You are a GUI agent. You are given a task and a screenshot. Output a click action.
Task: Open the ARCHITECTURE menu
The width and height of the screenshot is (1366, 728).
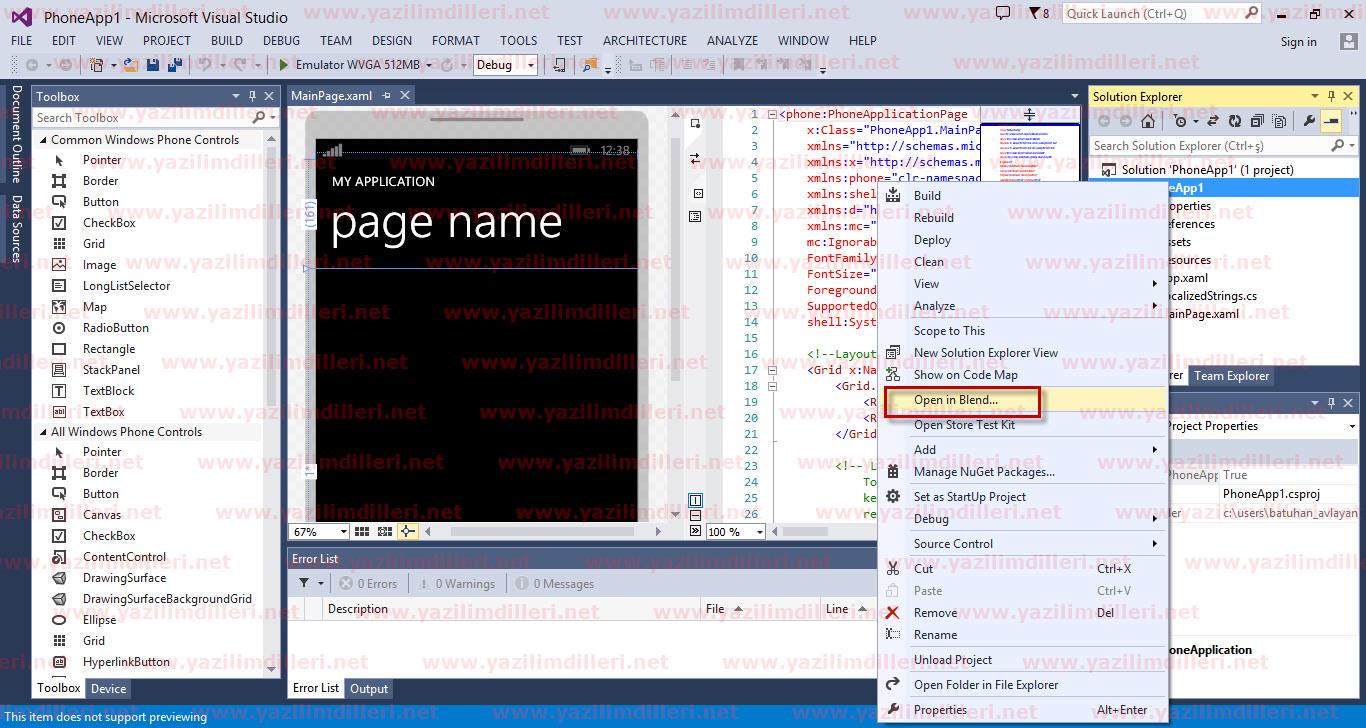(x=645, y=41)
